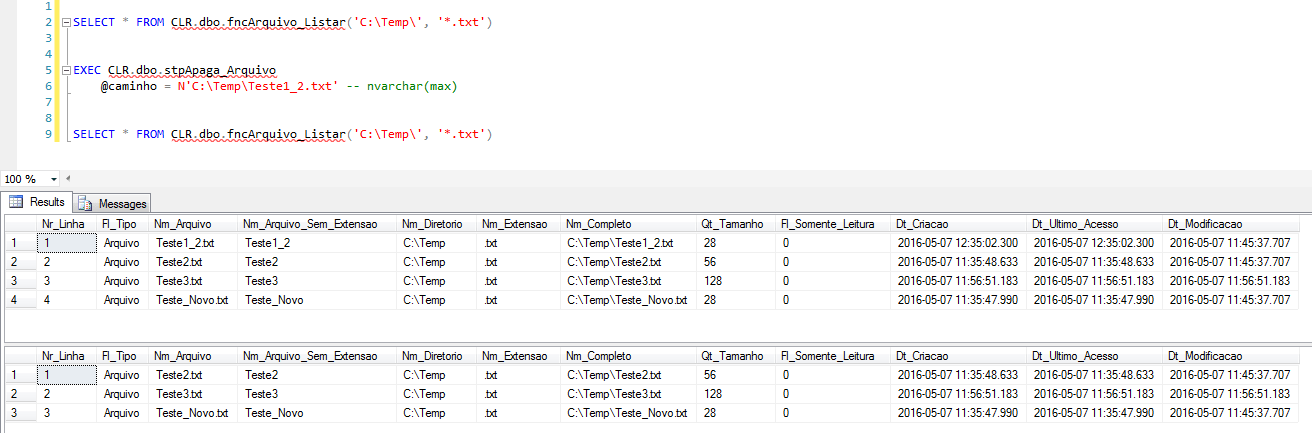Select the Nm_Diretorio column header in lower grid
Image resolution: width=1312 pixels, height=433 pixels.
[437, 356]
